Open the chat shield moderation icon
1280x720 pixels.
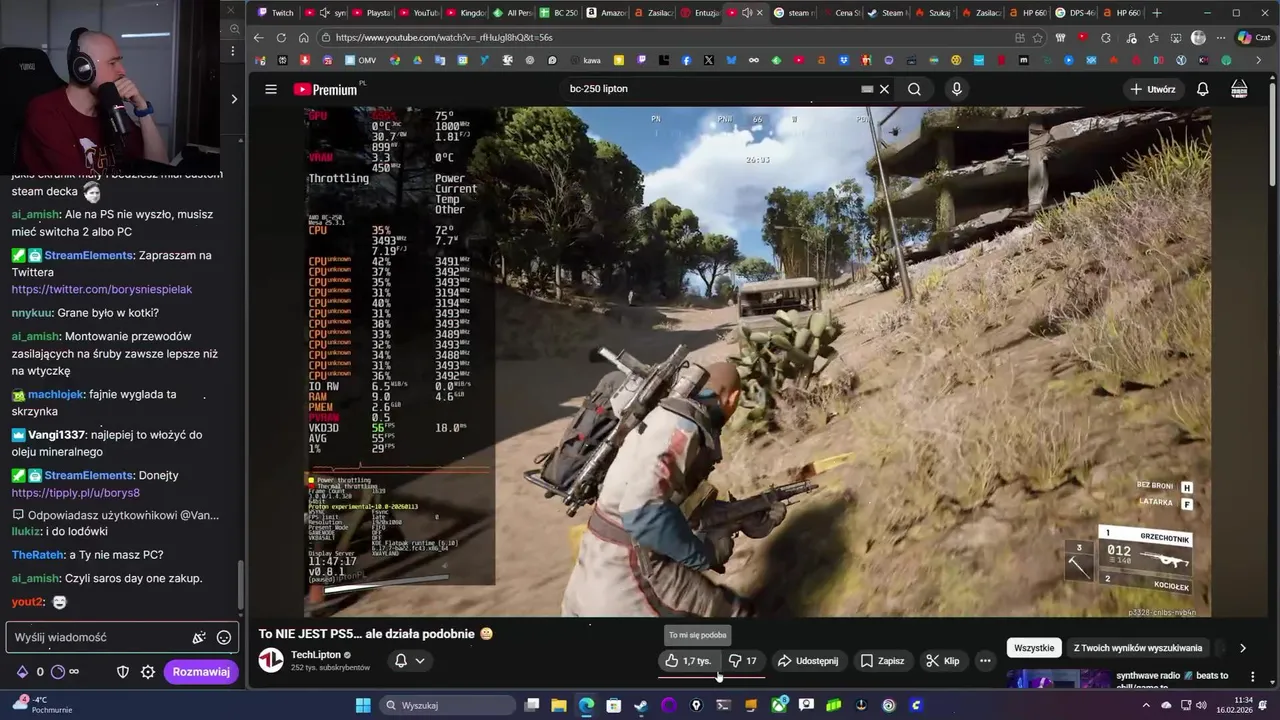click(123, 672)
